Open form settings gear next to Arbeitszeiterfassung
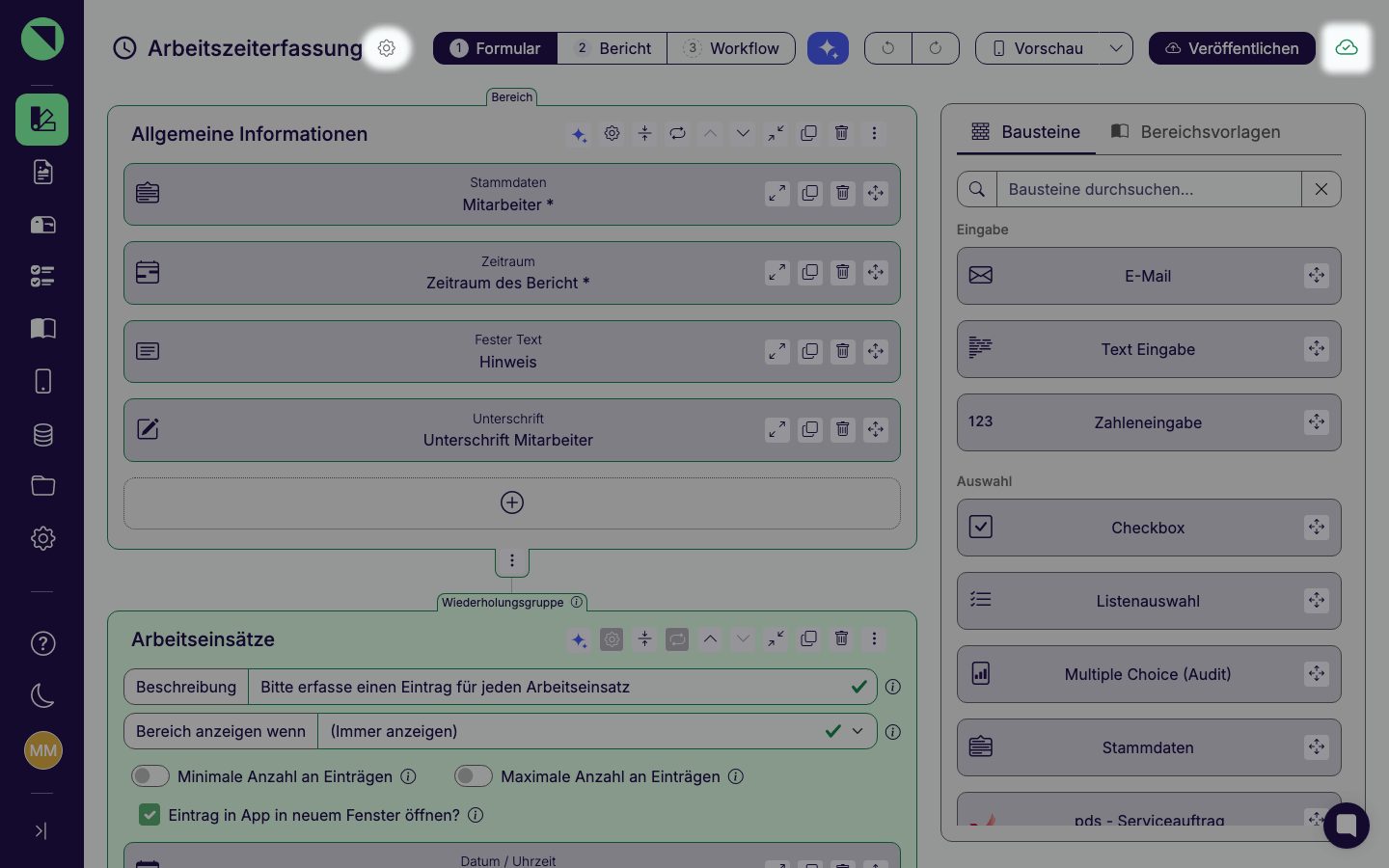 click(x=387, y=48)
